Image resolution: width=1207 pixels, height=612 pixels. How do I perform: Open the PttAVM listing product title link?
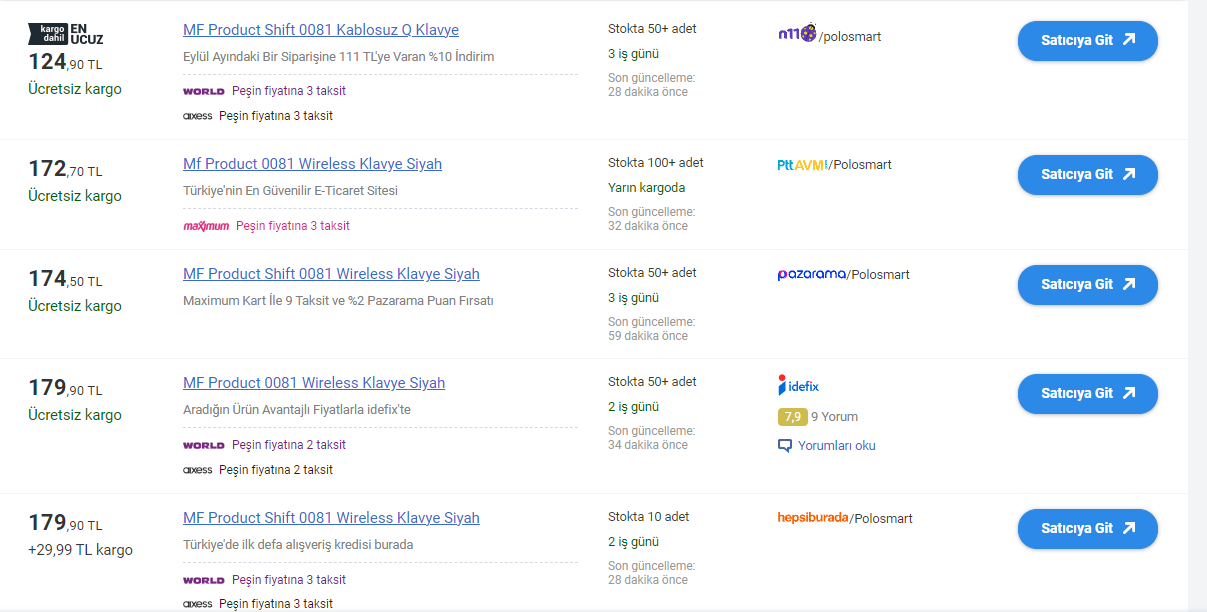tap(312, 164)
